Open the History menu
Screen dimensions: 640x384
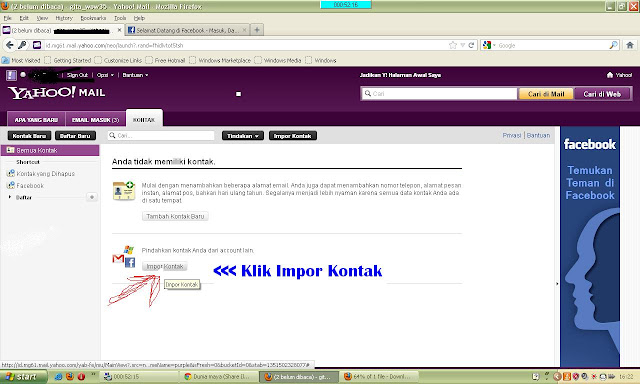[x=64, y=18]
